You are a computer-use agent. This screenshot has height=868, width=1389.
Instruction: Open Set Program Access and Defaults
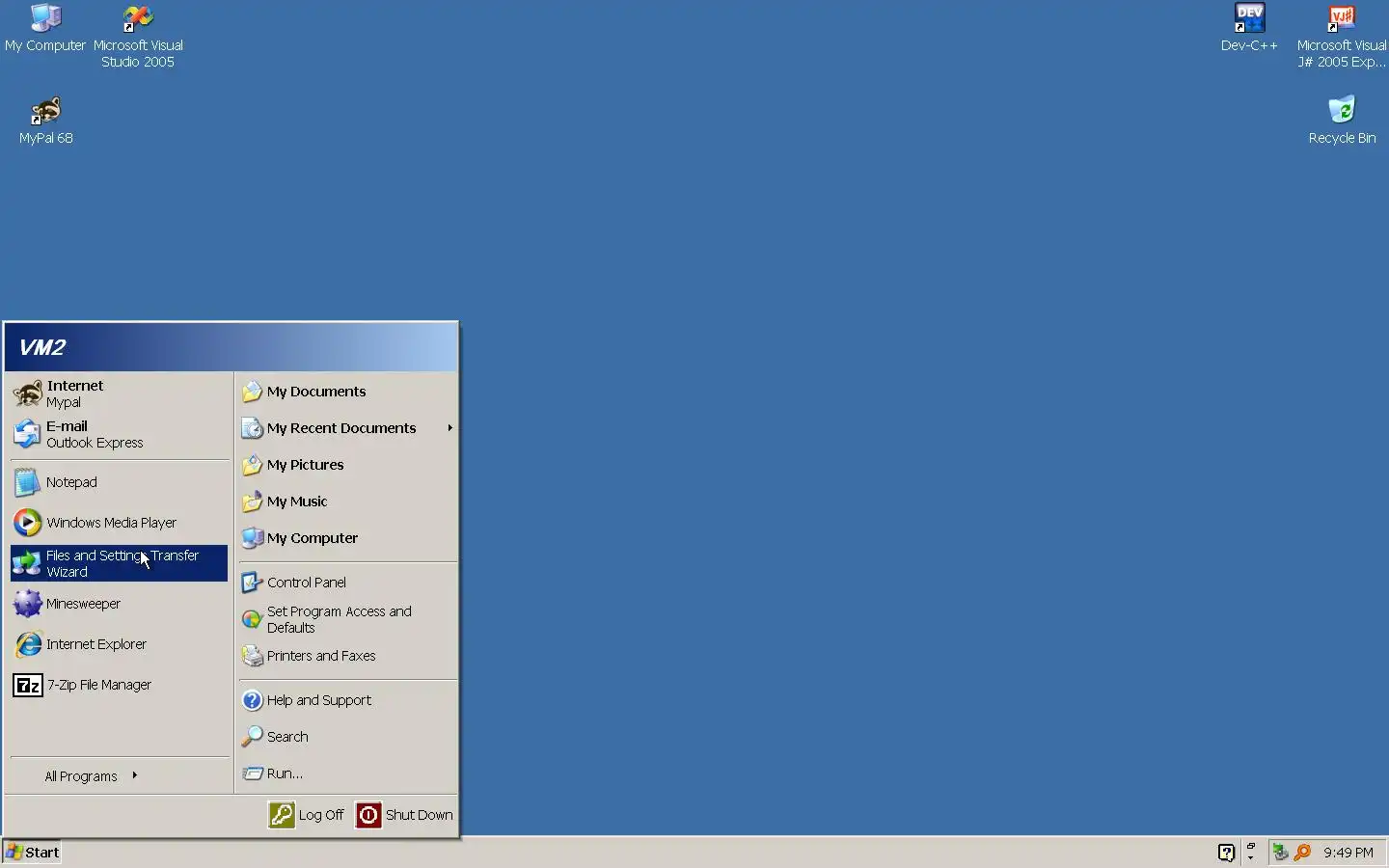point(348,619)
